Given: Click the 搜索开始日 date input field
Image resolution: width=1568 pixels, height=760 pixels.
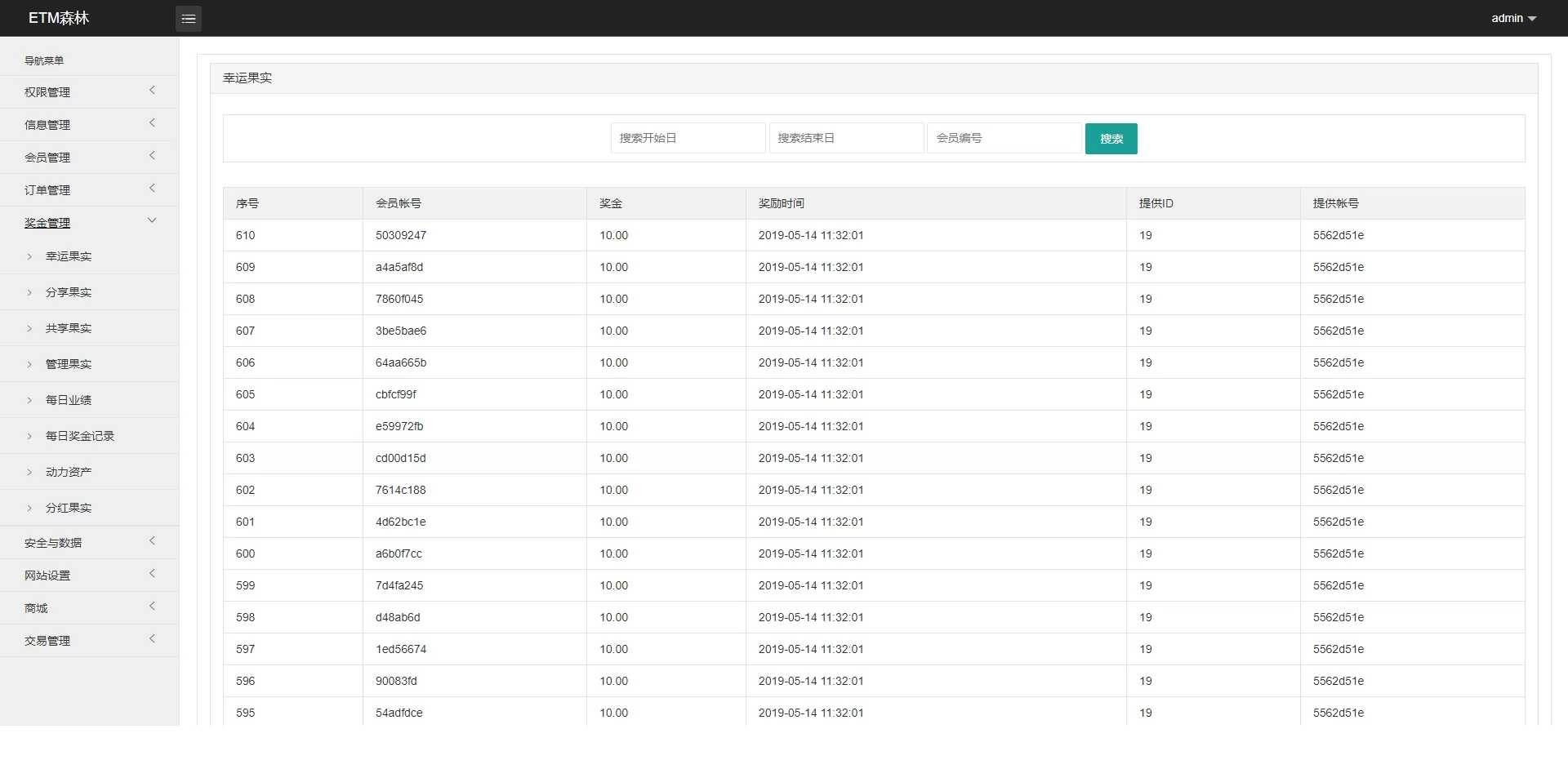Looking at the screenshot, I should tap(688, 138).
